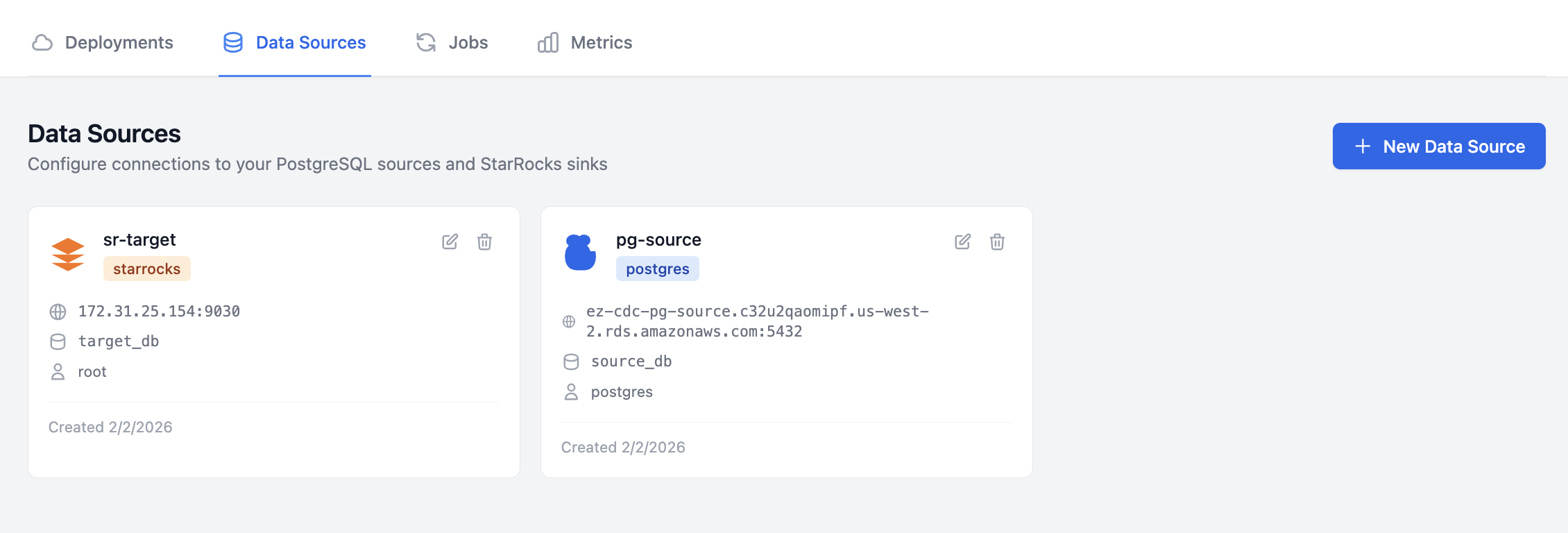Switch to the Deployments tab
The image size is (1568, 533).
118,42
